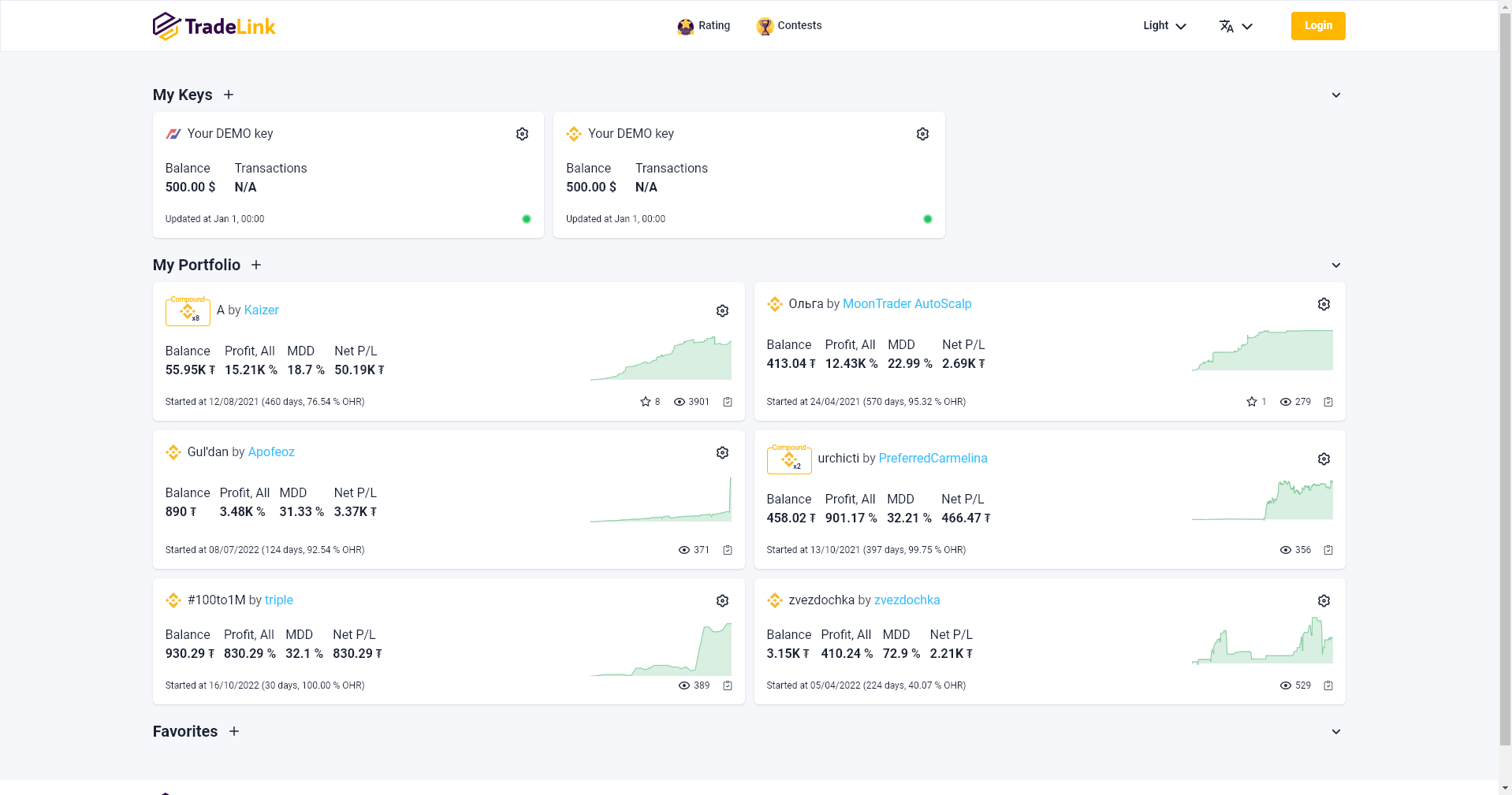
Task: Add a new key with plus icon
Action: [x=229, y=95]
